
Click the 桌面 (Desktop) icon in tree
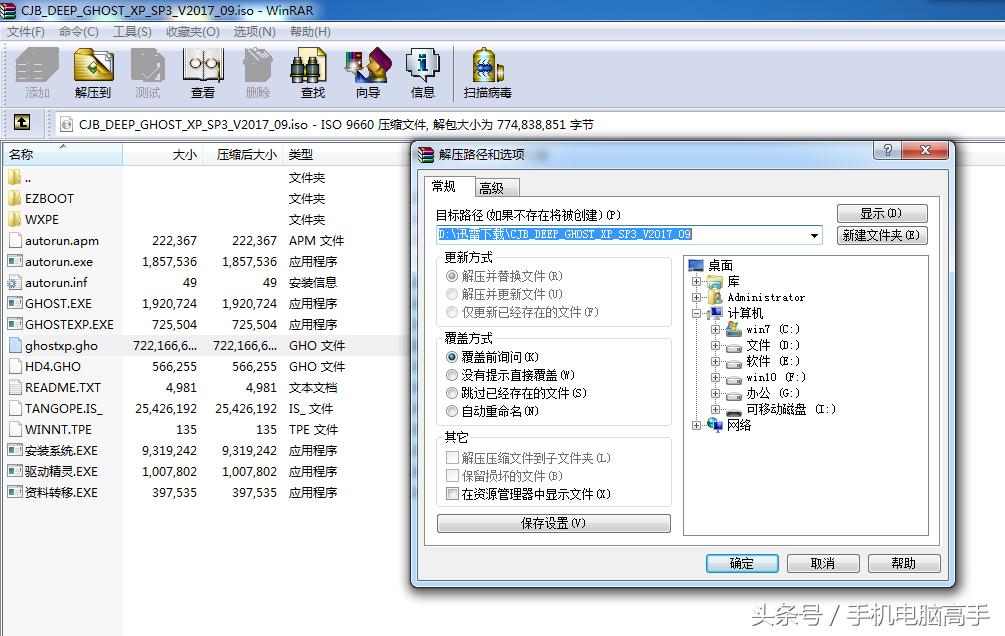coord(696,265)
